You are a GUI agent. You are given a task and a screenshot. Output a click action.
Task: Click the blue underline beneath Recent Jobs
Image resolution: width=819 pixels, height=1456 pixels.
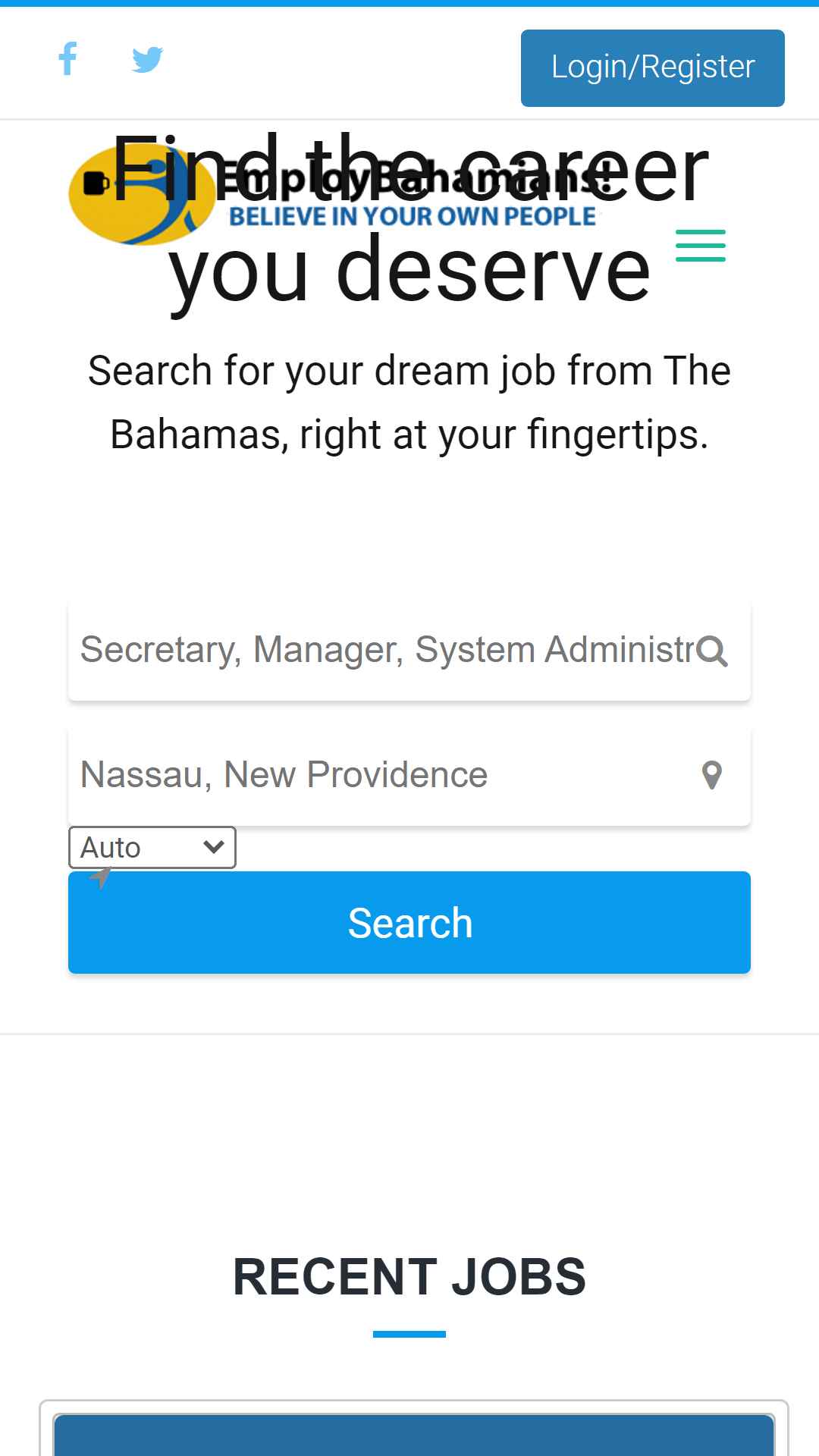[409, 1334]
